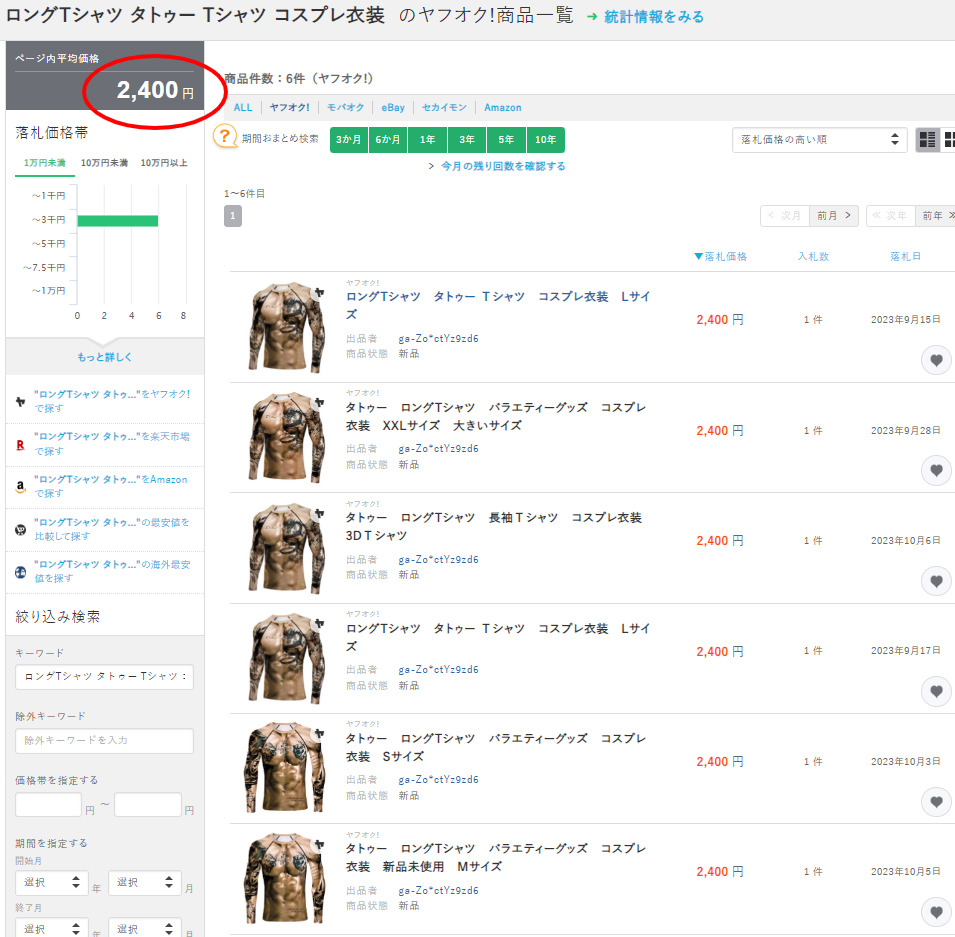Click the question mark help icon
The height and width of the screenshot is (937, 955).
tap(226, 138)
